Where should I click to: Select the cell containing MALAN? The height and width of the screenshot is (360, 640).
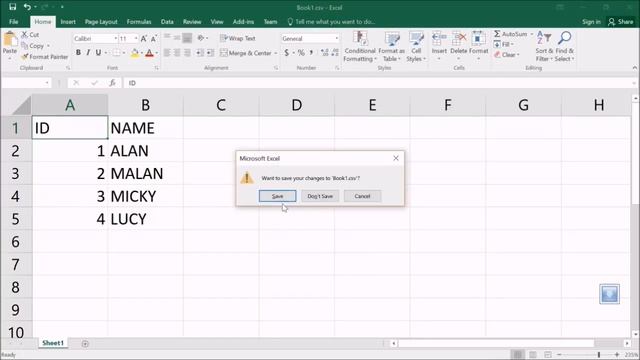(x=145, y=173)
